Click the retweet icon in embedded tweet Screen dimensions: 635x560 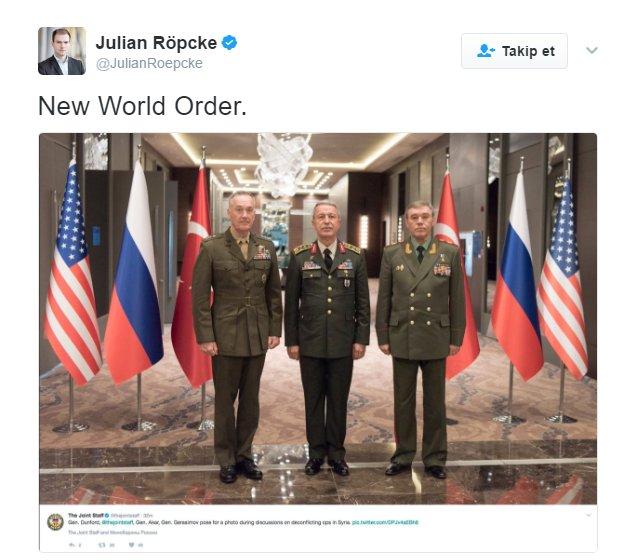coord(102,545)
